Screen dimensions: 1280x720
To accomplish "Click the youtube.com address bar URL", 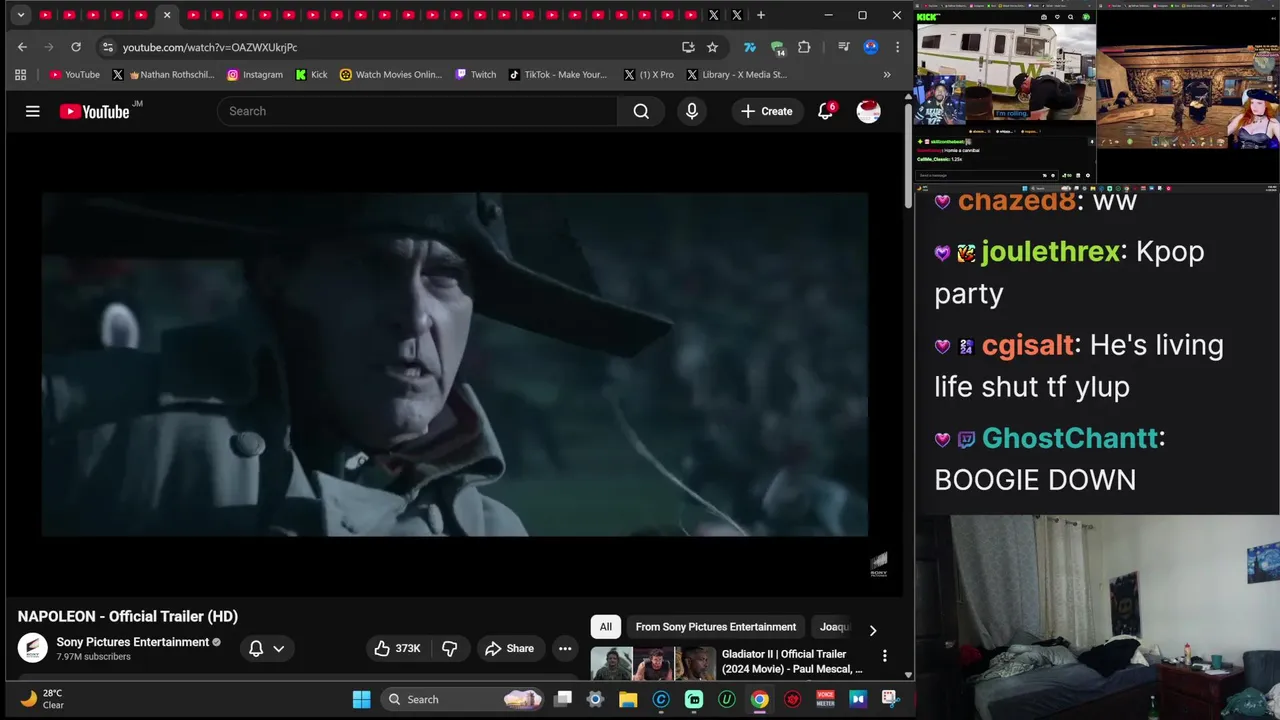I will click(210, 47).
